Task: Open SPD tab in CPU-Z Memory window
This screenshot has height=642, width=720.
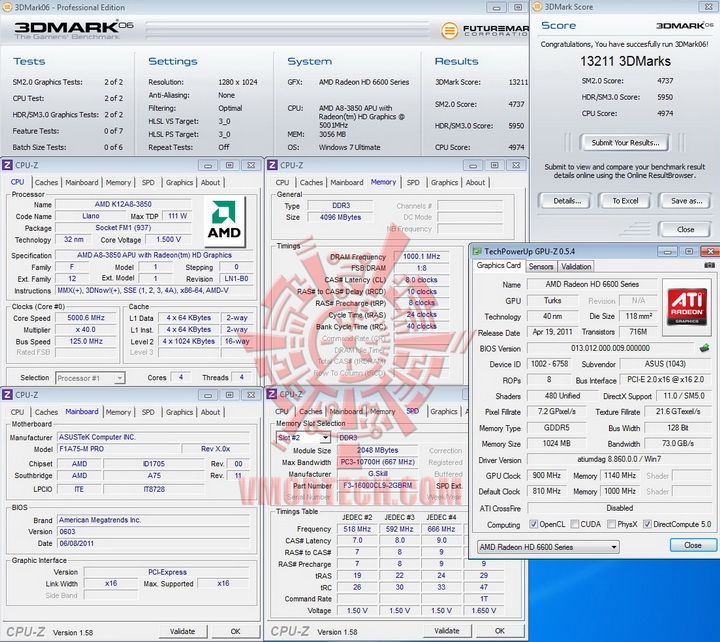Action: pos(413,182)
